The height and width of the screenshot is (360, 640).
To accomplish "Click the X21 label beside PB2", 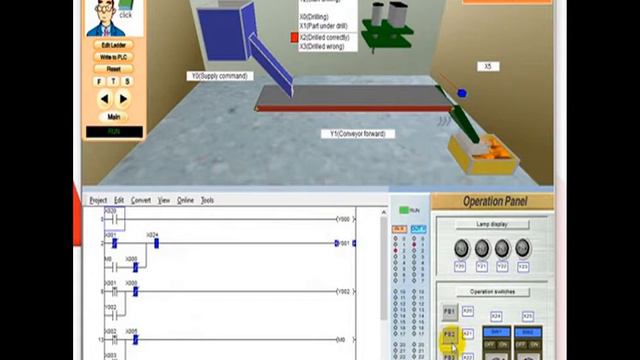I will (468, 334).
